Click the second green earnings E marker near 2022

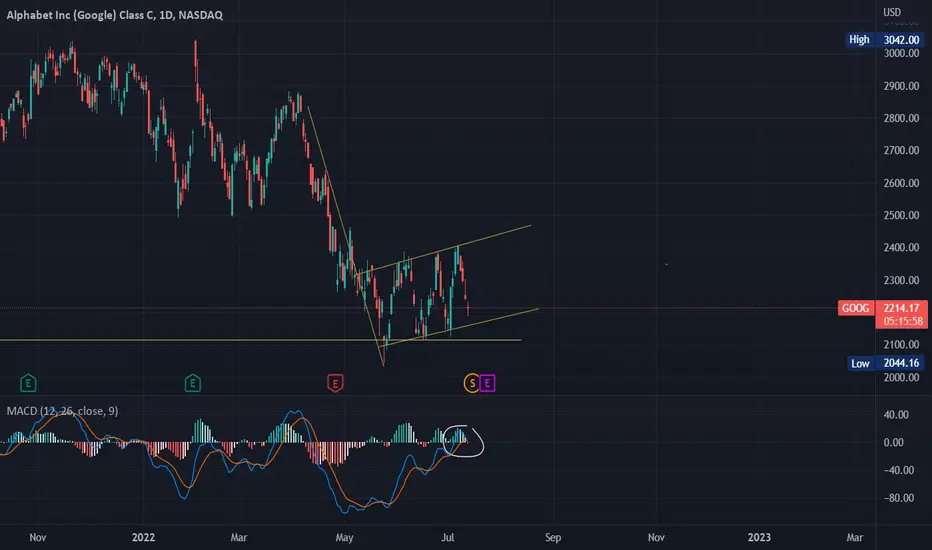[192, 383]
